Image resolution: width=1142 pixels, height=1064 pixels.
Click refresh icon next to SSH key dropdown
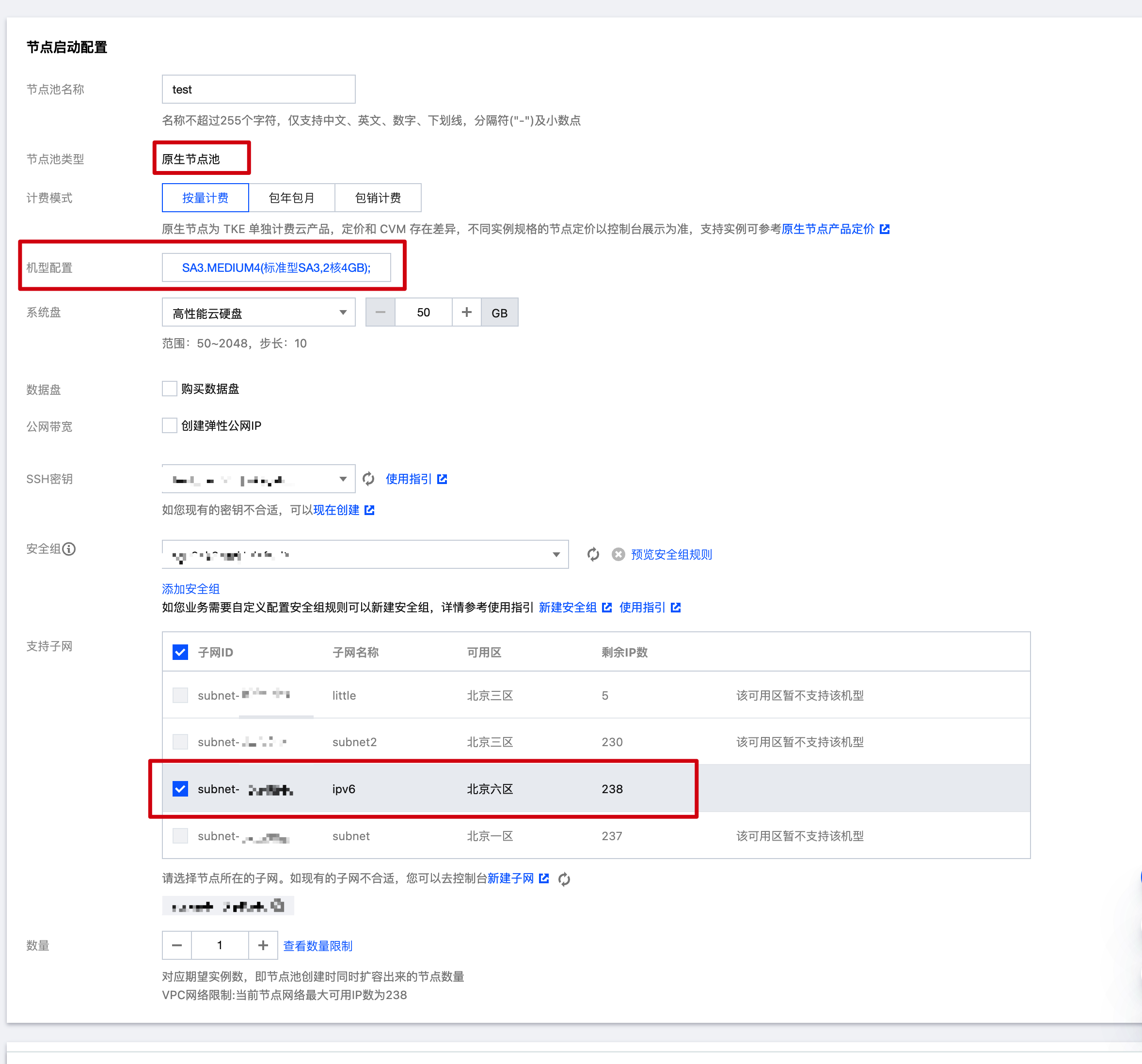tap(368, 479)
